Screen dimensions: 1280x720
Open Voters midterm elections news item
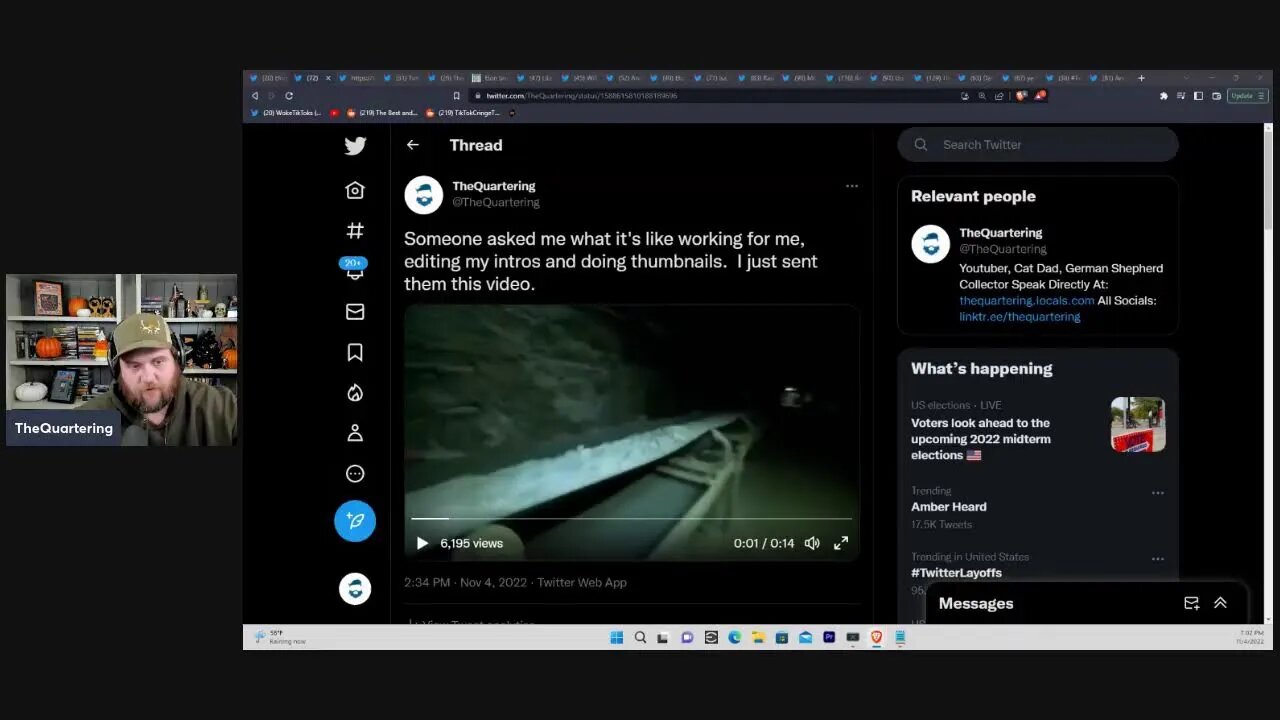pos(980,439)
